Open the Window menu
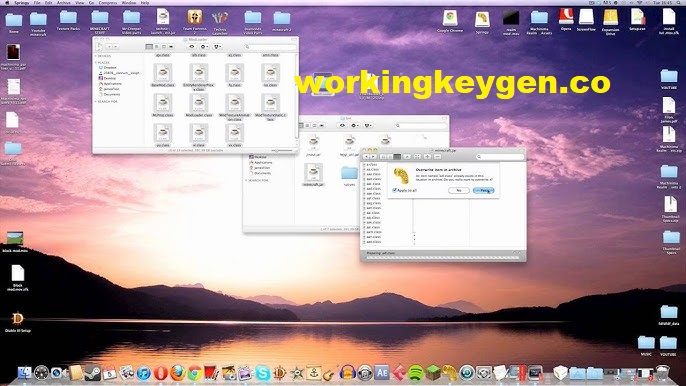 129,3
